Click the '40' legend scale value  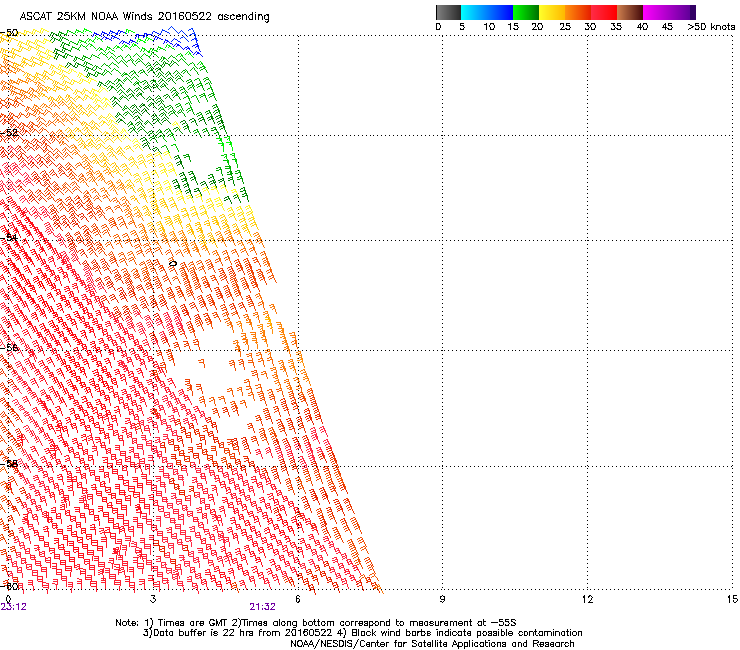[x=642, y=27]
